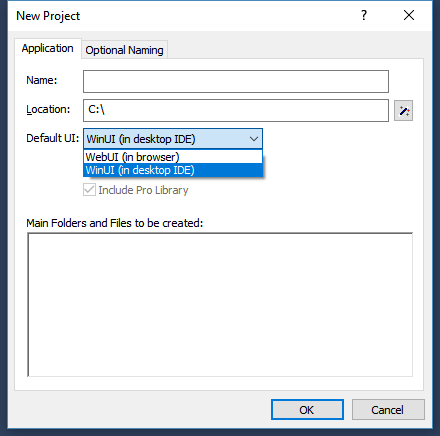Viewport: 440px width, 436px height.
Task: Click the New Project title bar
Action: coord(183,16)
